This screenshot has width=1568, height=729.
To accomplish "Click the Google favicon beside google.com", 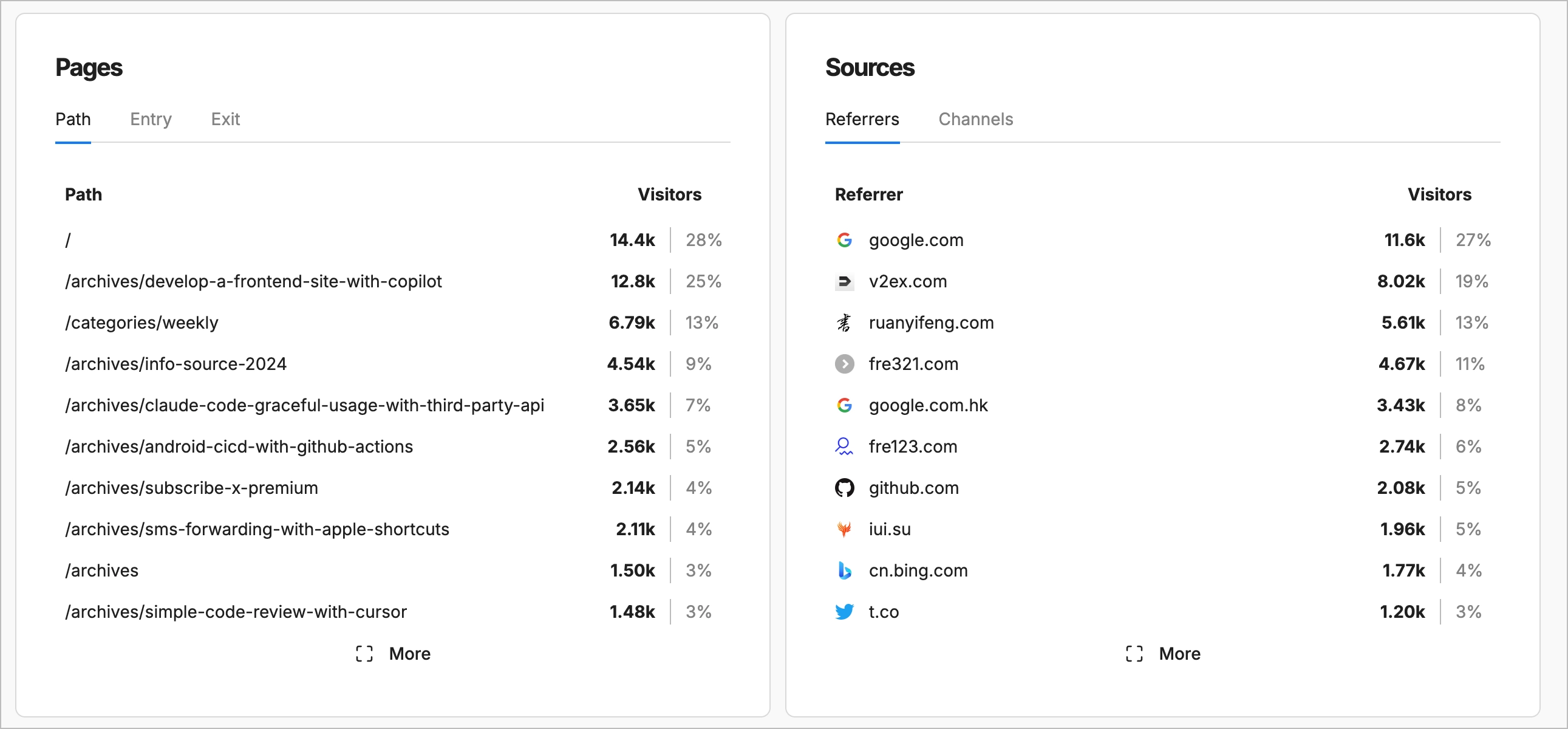I will tap(844, 240).
